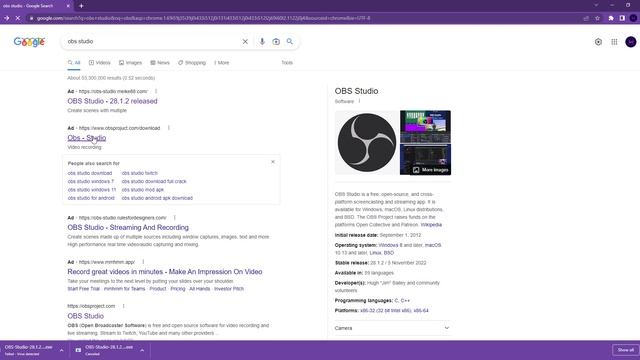Open the search tabs dropdown in title bar
640x360 pixels.
point(596,5)
